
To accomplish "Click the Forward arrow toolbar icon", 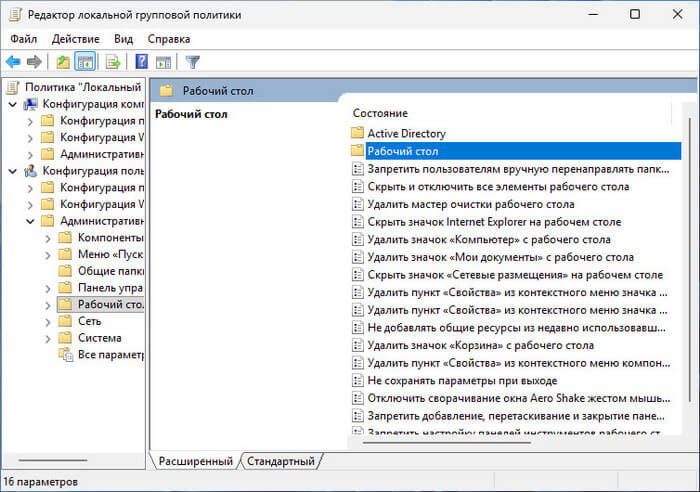I will point(34,62).
